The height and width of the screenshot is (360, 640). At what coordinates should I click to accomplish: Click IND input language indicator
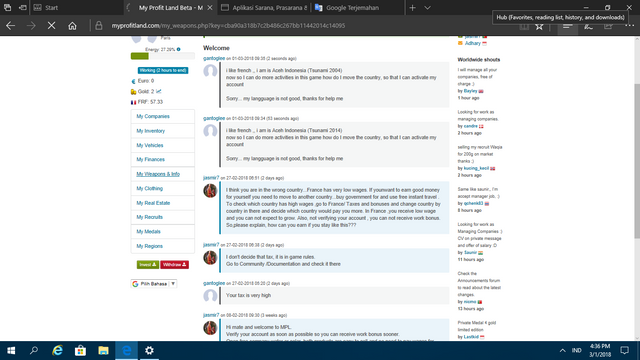pyautogui.click(x=576, y=351)
